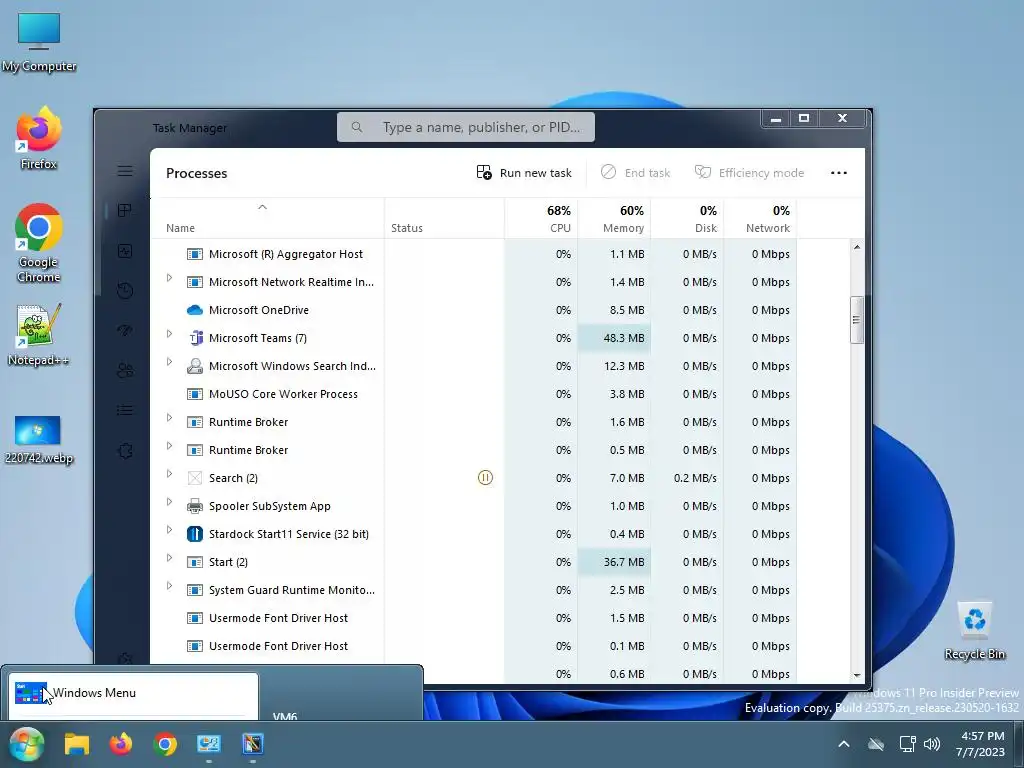Click the OneDrive icon in system tray

click(876, 744)
